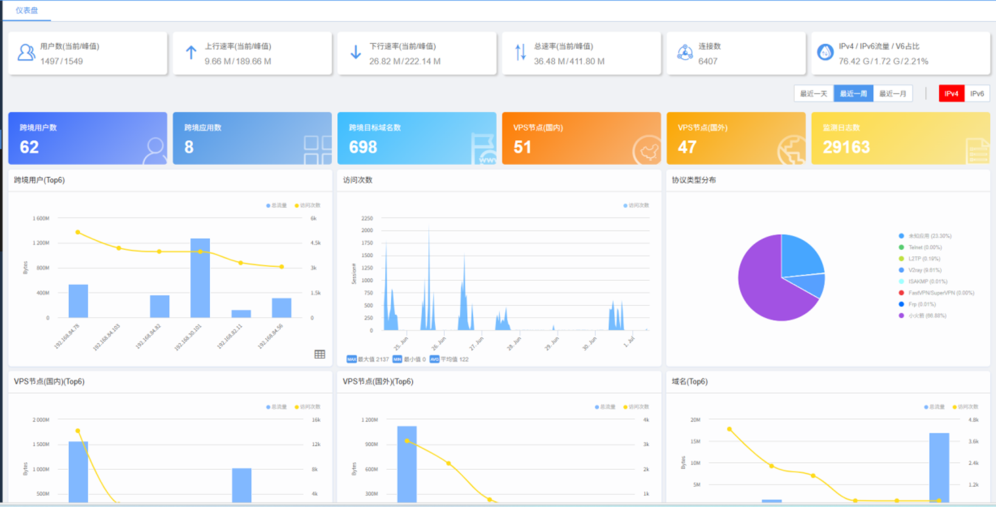Click the upload rate up-arrow icon
The height and width of the screenshot is (507, 996).
(191, 53)
